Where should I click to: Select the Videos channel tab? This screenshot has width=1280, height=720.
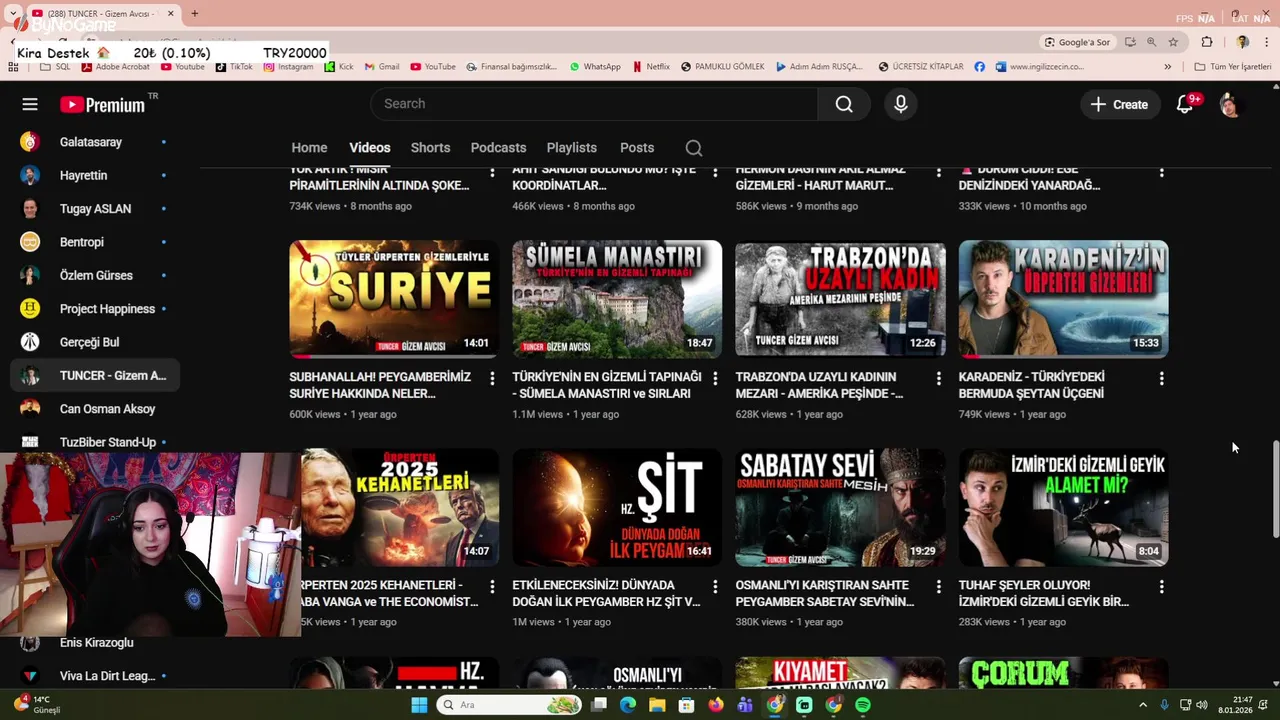(x=370, y=148)
